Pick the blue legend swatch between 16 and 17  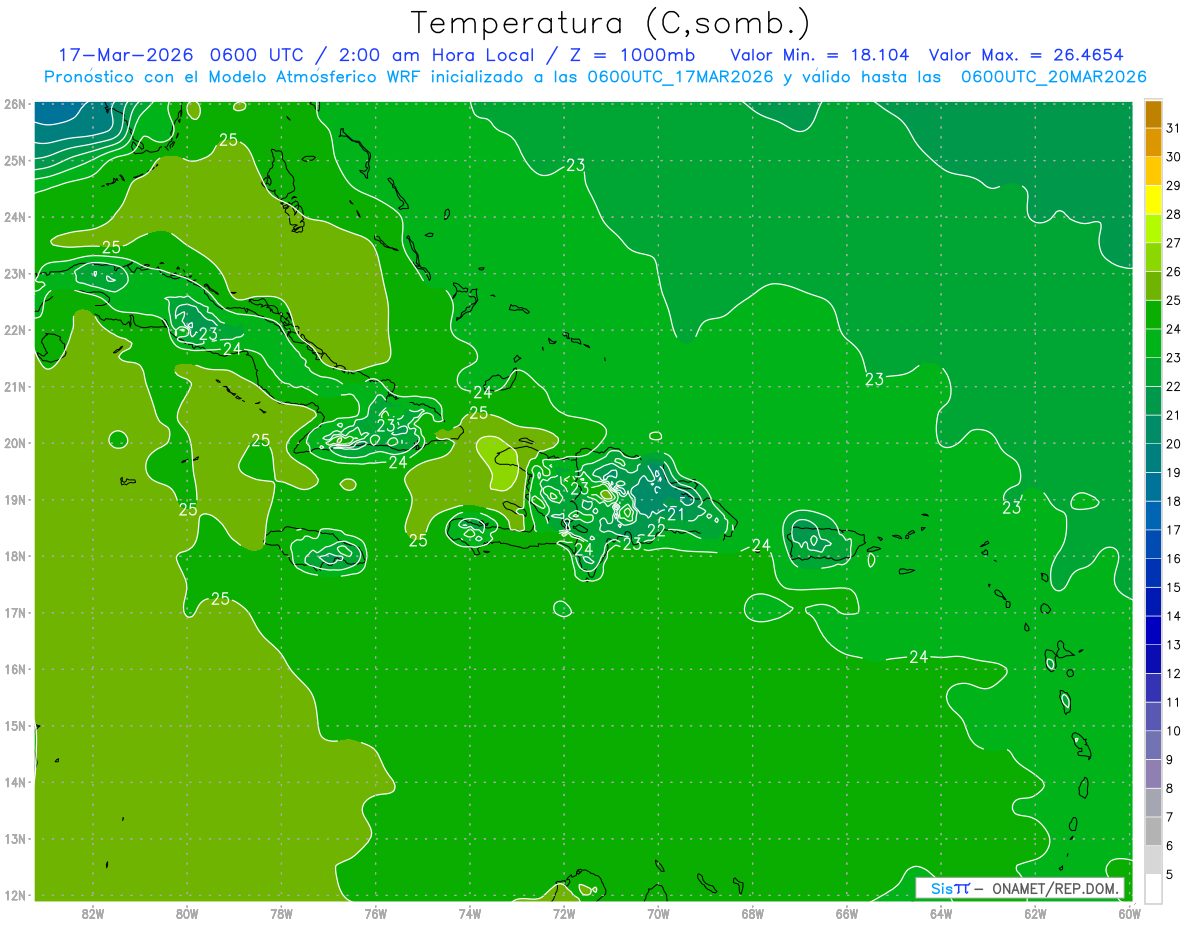(x=1154, y=544)
